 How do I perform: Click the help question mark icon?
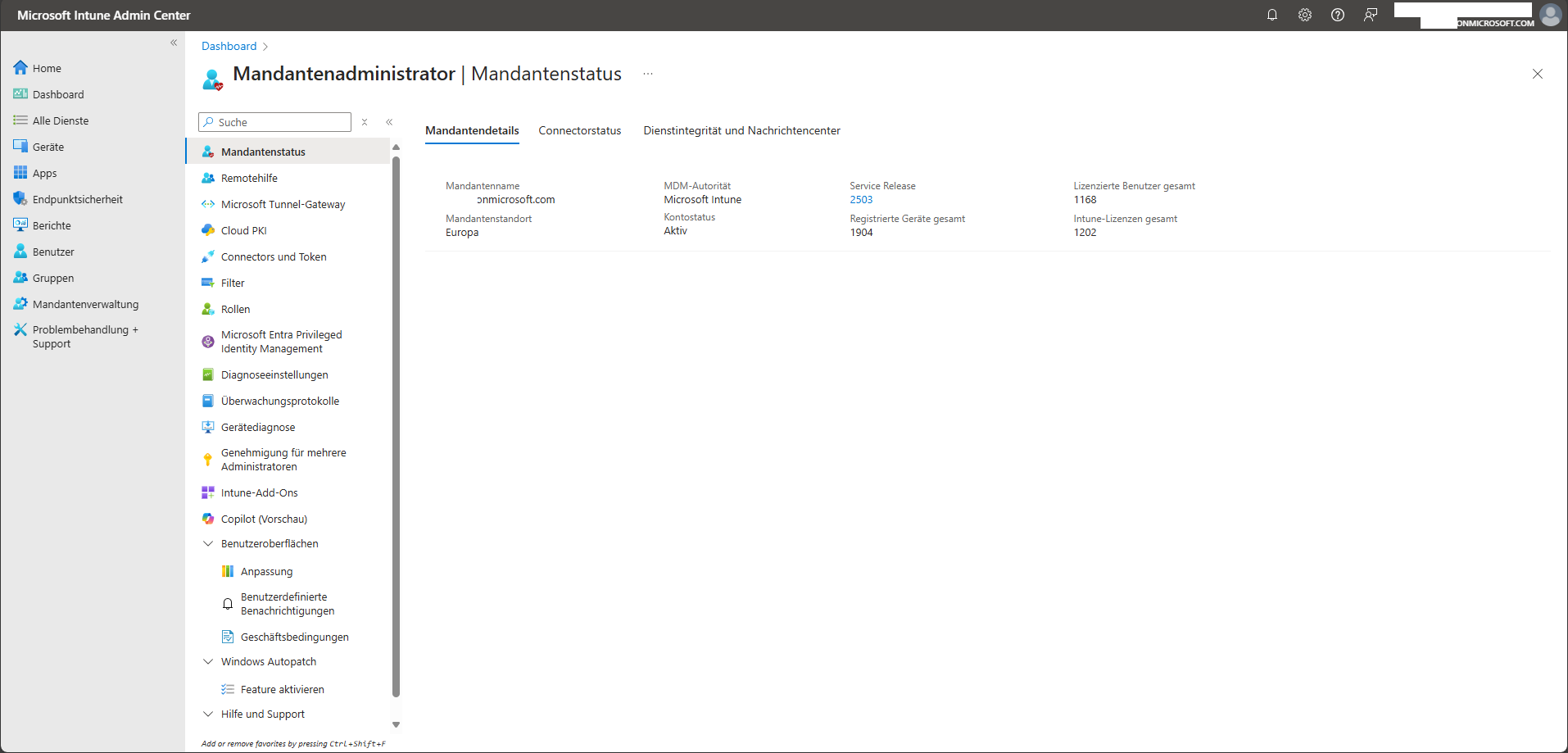(x=1338, y=15)
